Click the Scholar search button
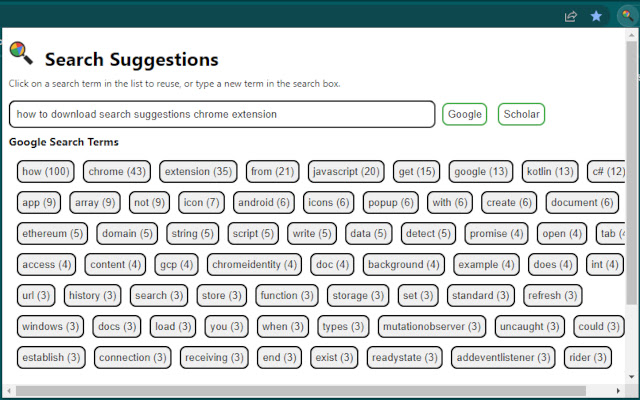 point(521,114)
